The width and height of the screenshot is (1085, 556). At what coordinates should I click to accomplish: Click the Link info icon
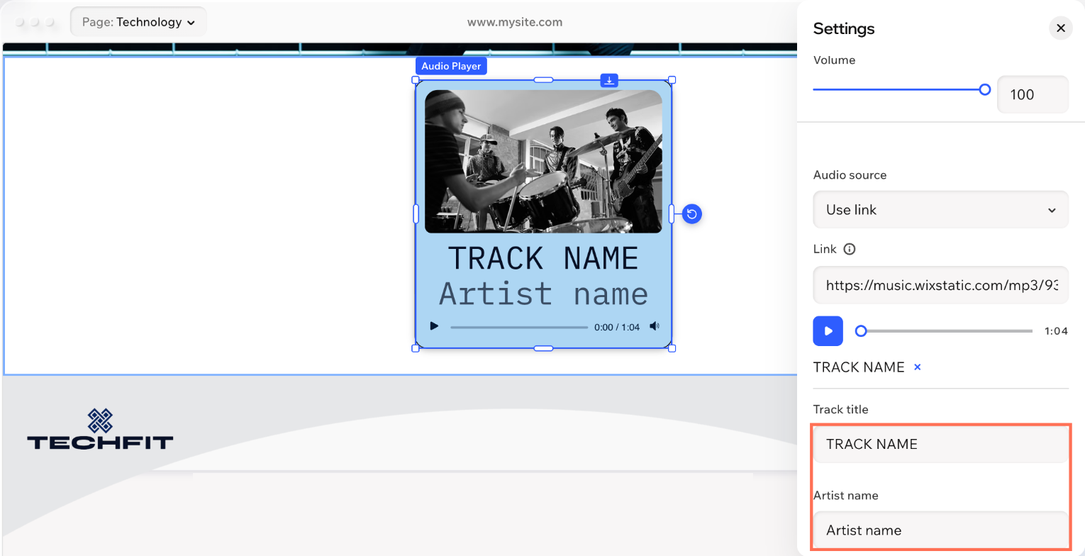(x=850, y=249)
